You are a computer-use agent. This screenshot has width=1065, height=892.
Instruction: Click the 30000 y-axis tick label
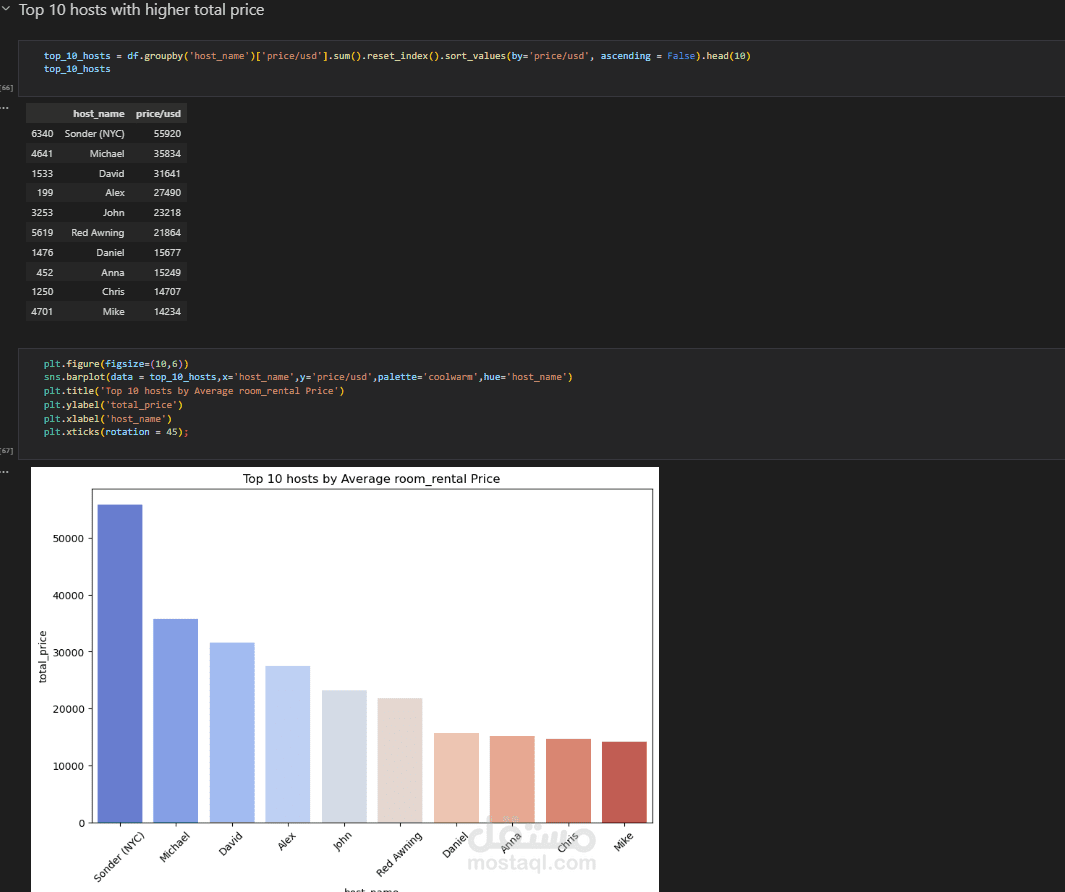tap(69, 652)
